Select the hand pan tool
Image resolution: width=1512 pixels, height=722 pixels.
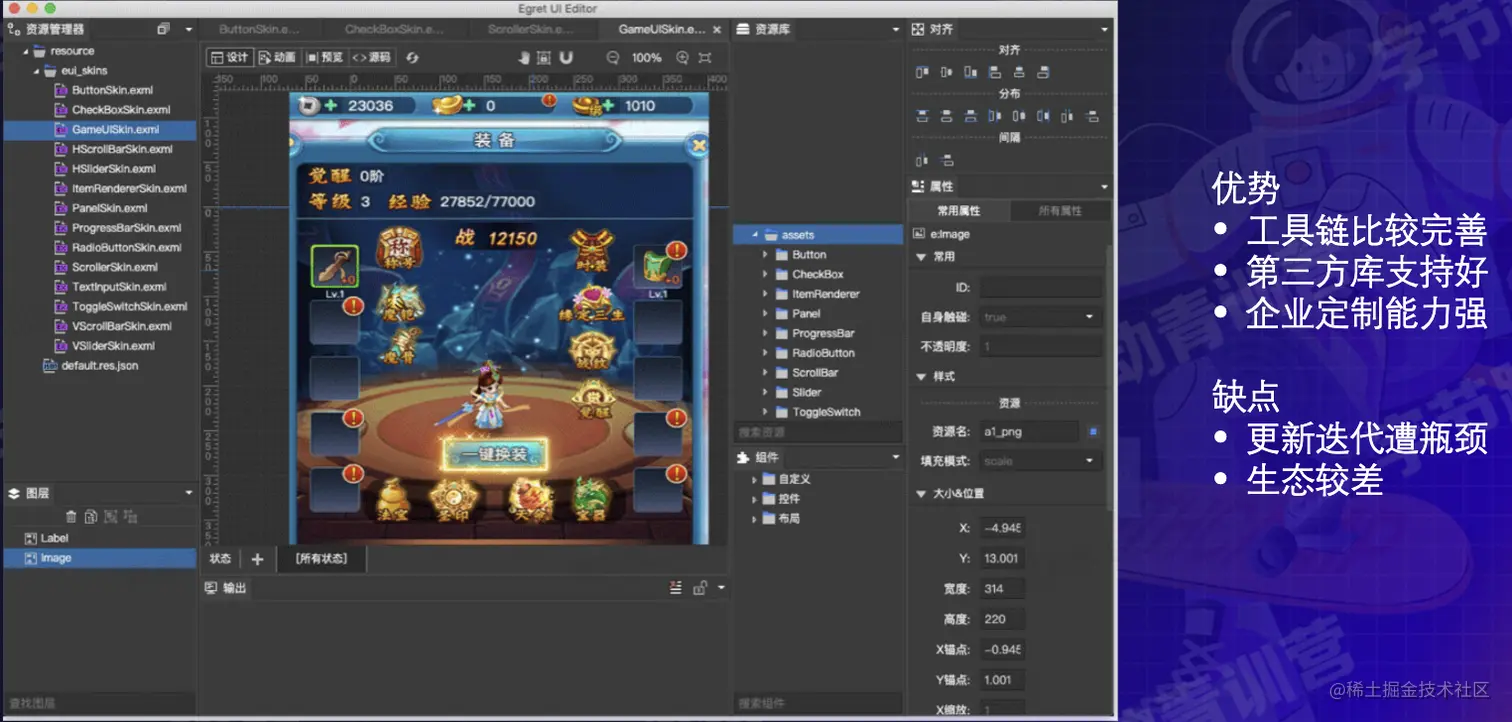click(x=523, y=58)
